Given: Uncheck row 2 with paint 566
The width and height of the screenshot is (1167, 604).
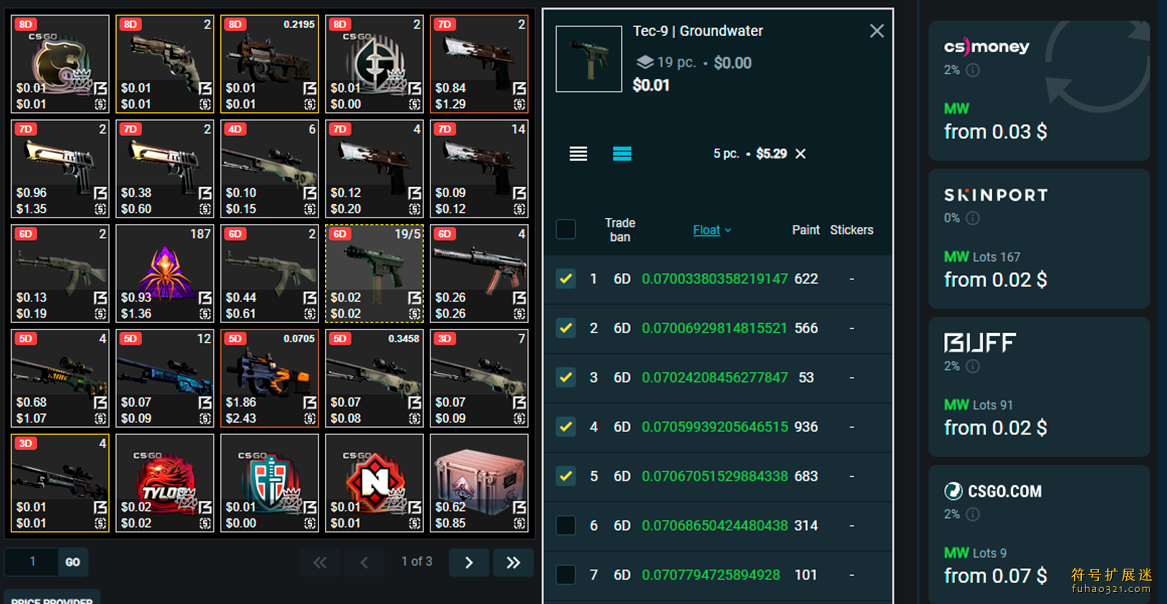Looking at the screenshot, I should tap(566, 328).
